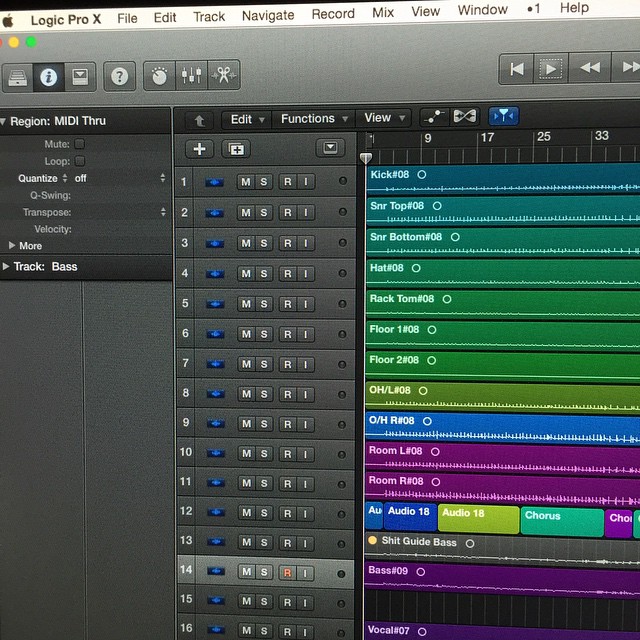Screen dimensions: 640x640
Task: Enable the Mute checkbox in Region inspector
Action: [80, 144]
